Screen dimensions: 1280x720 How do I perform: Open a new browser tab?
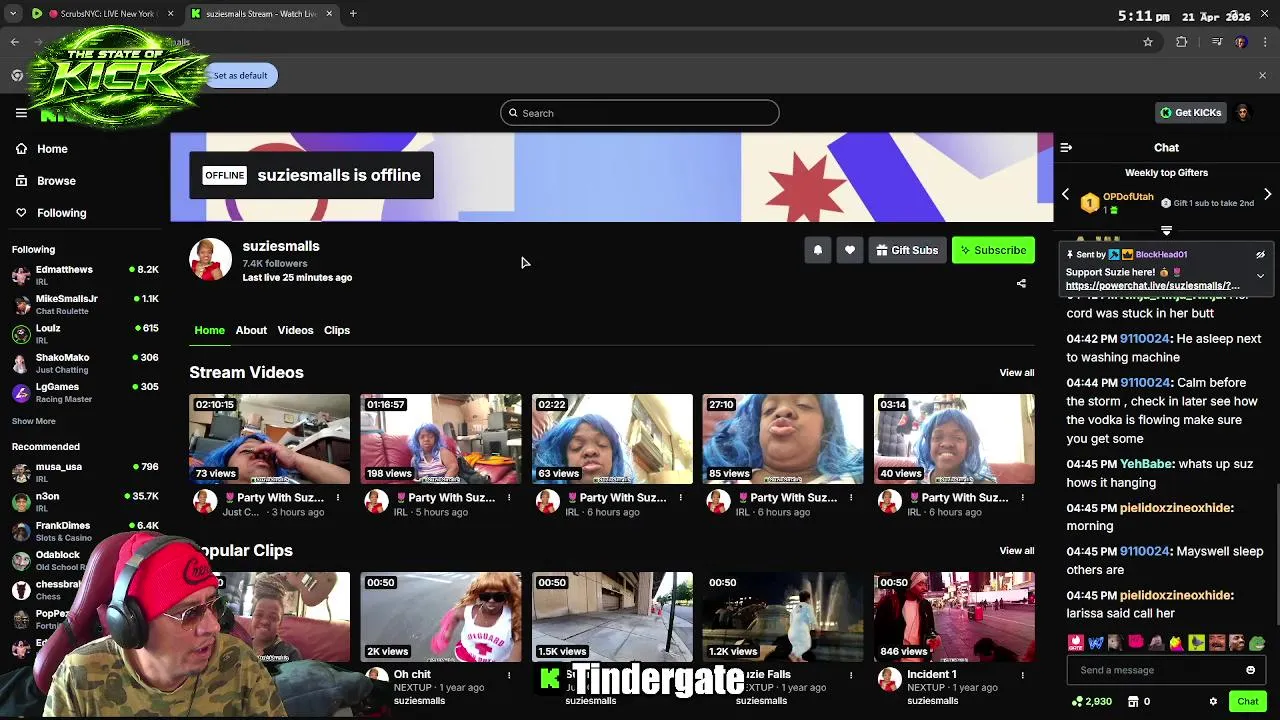click(x=353, y=14)
